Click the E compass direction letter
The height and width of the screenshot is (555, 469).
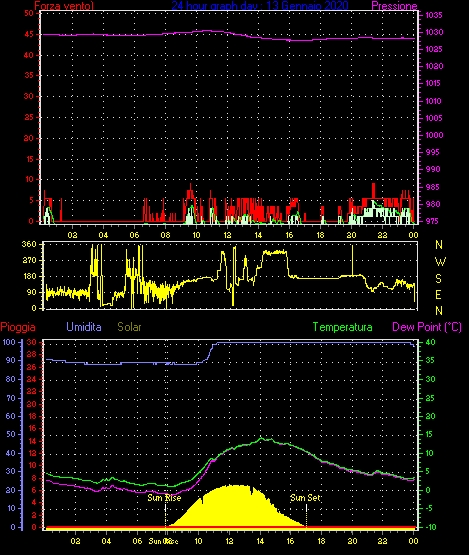438,294
